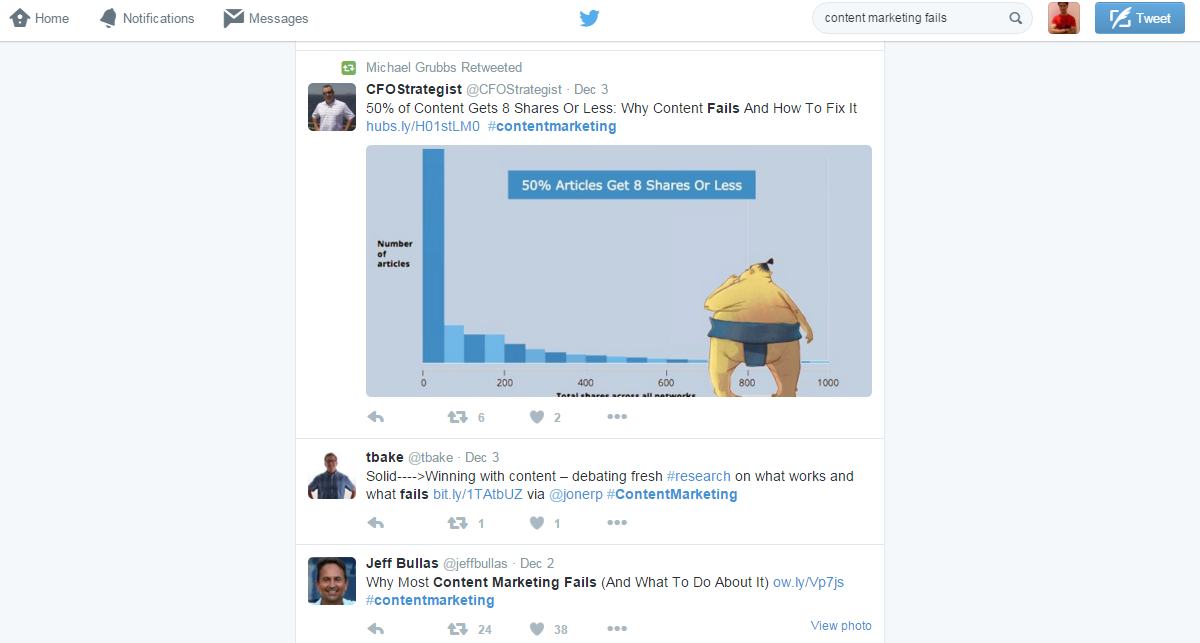
Task: Open CFOStrategist's profile picture
Action: (x=332, y=107)
